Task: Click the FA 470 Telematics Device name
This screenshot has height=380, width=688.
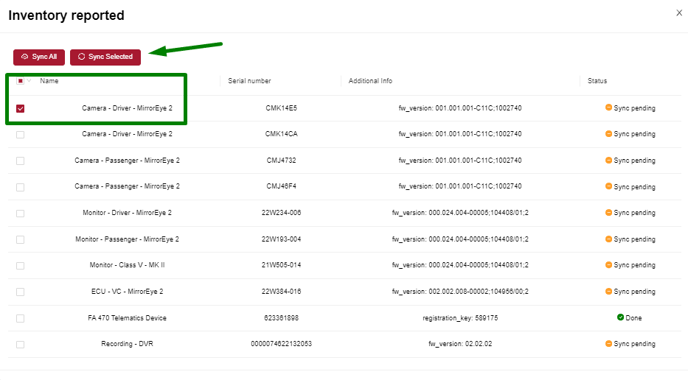Action: click(x=127, y=318)
